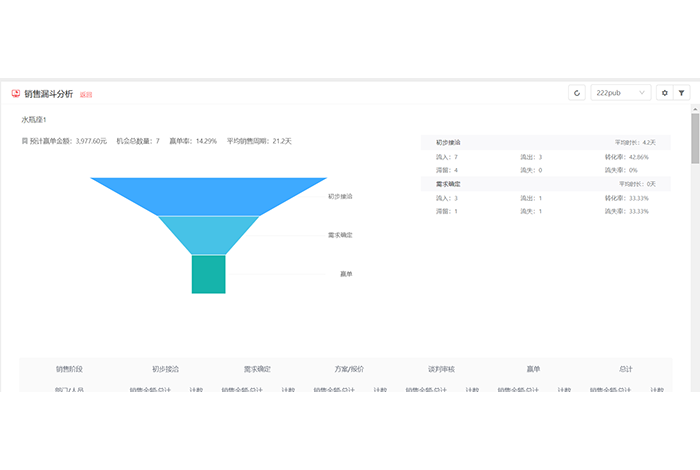Click the 销售阶段 table column header
Image resolution: width=700 pixels, height=470 pixels.
point(69,369)
